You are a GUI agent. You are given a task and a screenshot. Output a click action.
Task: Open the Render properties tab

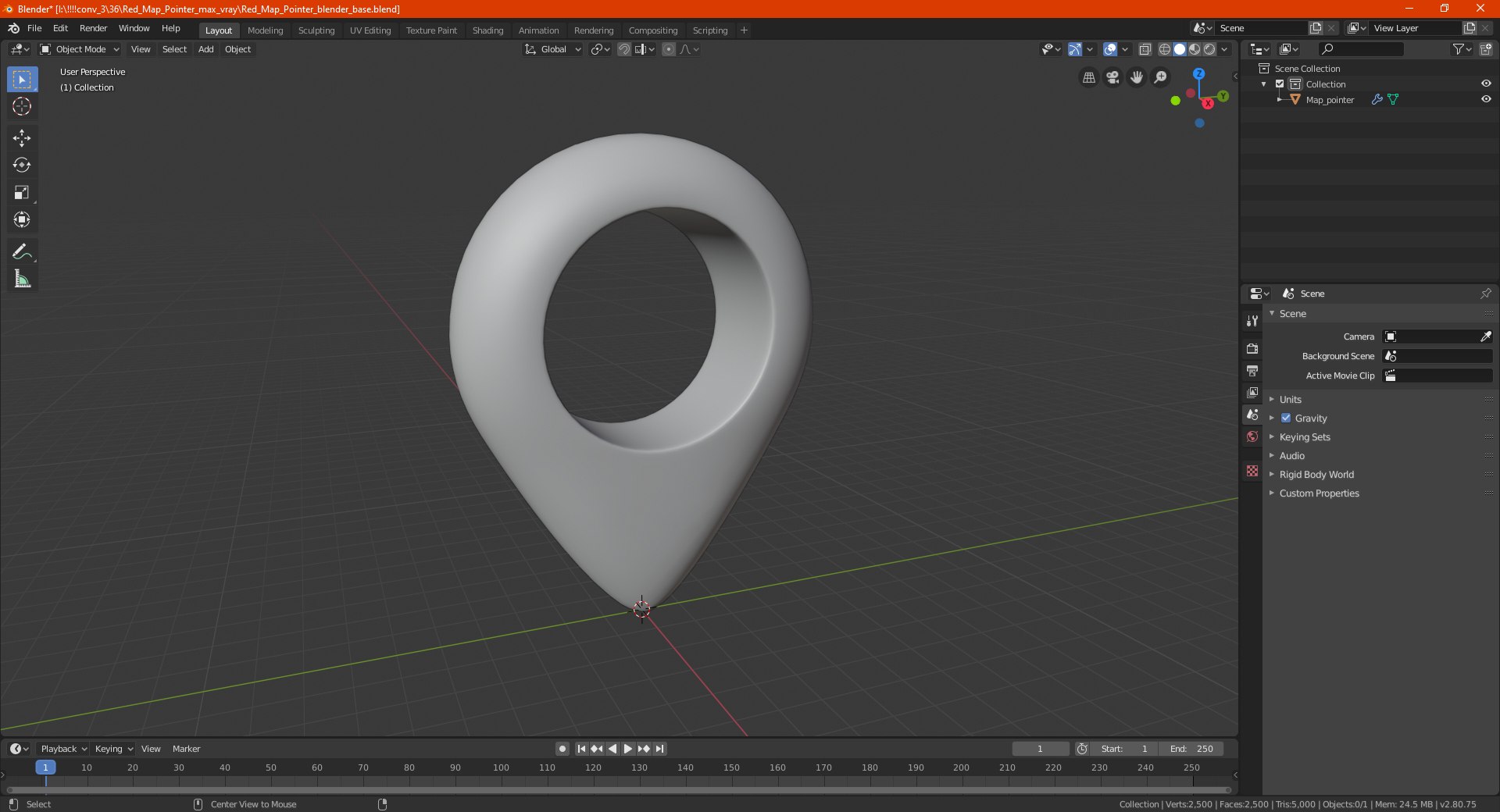tap(1252, 348)
